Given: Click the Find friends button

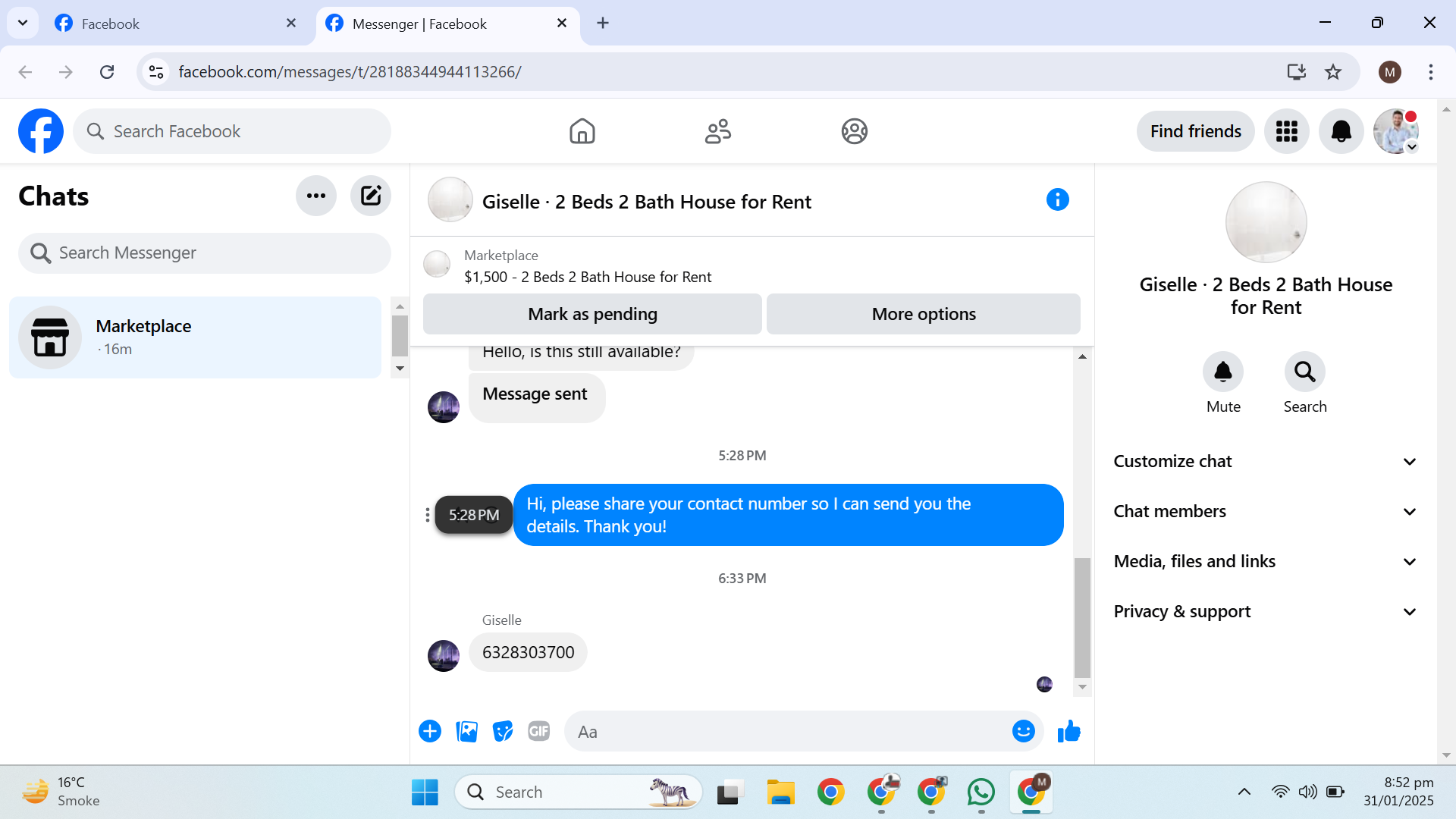Looking at the screenshot, I should (x=1196, y=131).
